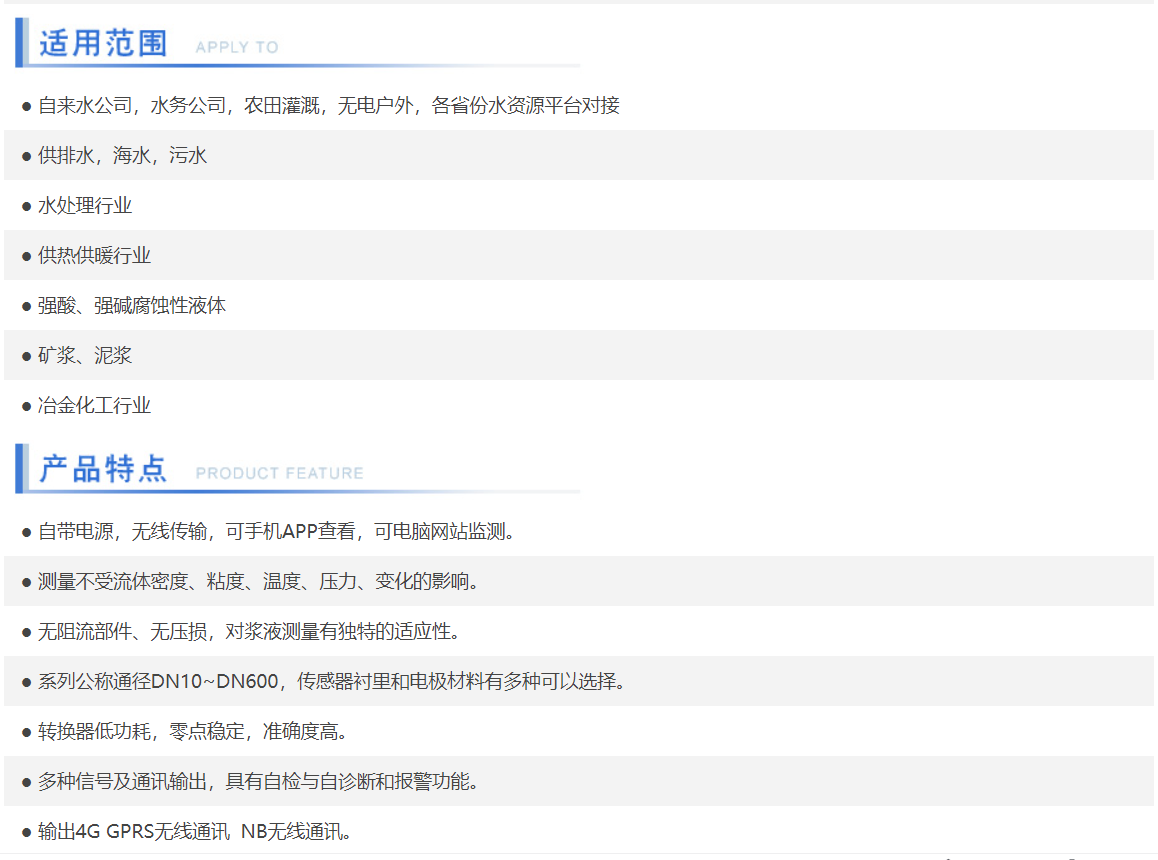Select the 冶金化工行业 list item

[x=94, y=405]
